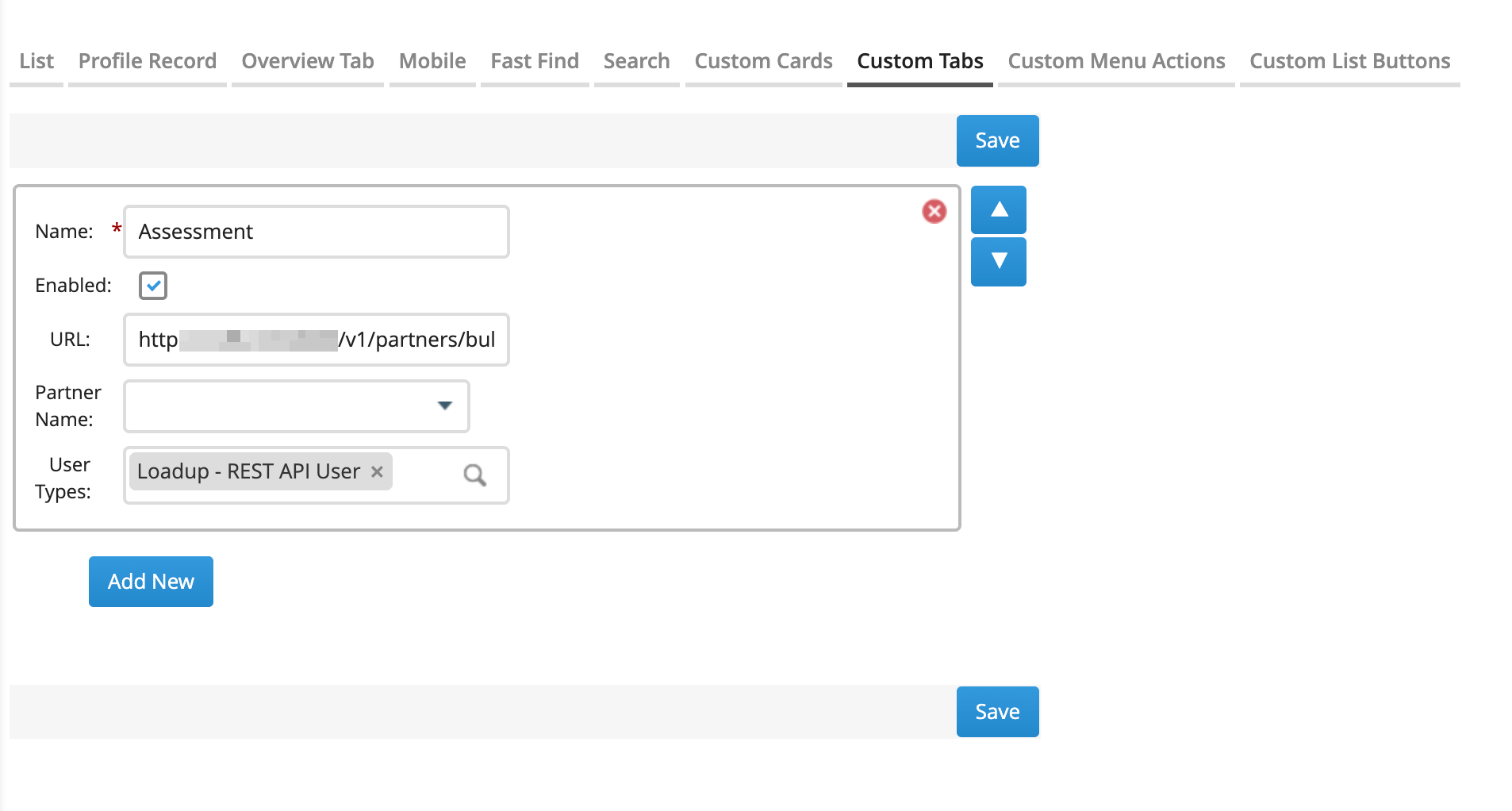1512x811 pixels.
Task: Click the red delete icon for Assessment tab
Action: click(934, 211)
